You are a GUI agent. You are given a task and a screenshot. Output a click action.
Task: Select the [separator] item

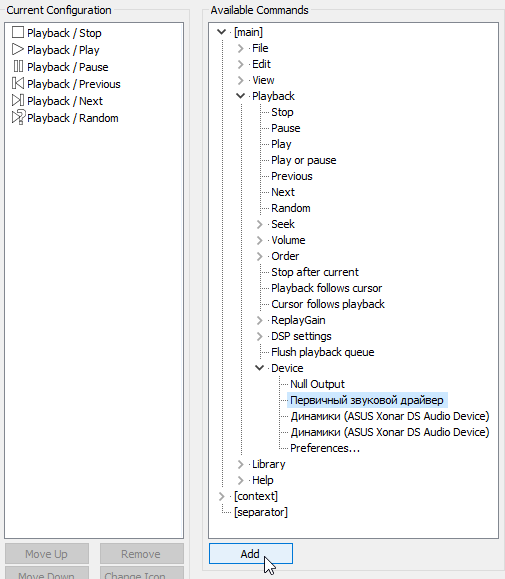click(261, 512)
